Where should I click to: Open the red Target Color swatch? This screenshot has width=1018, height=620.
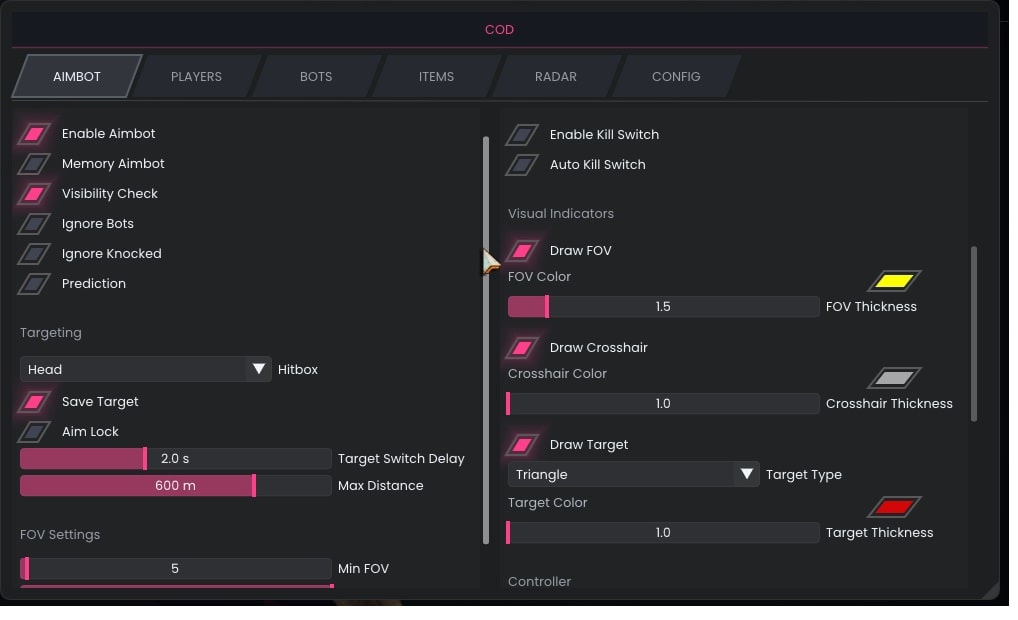click(x=894, y=507)
